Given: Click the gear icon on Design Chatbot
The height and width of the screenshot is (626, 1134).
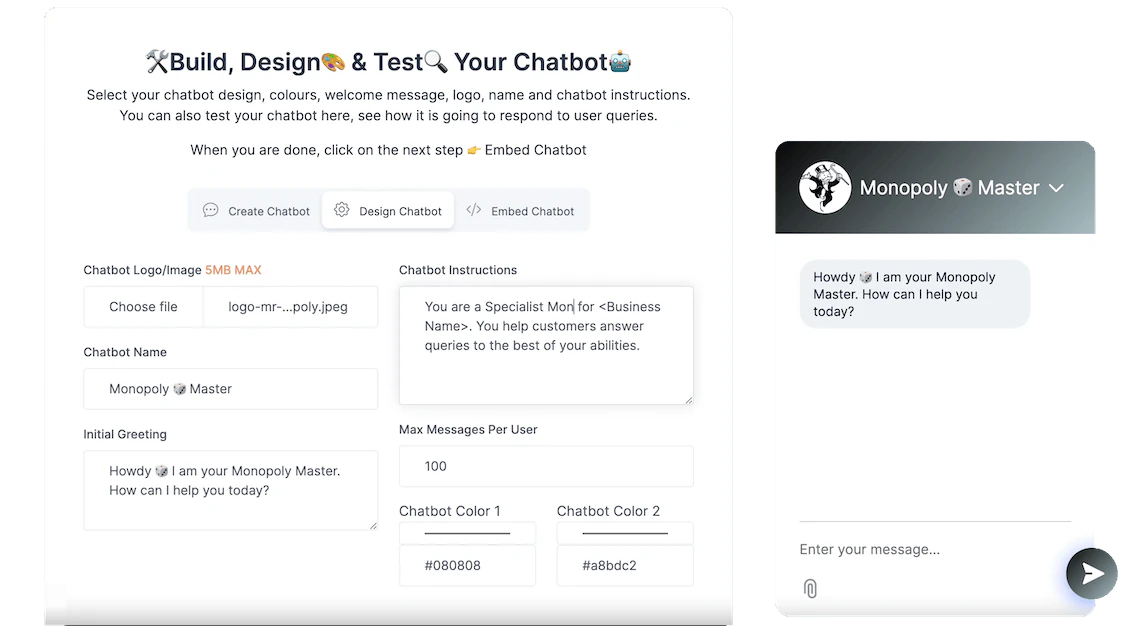Looking at the screenshot, I should tap(342, 210).
